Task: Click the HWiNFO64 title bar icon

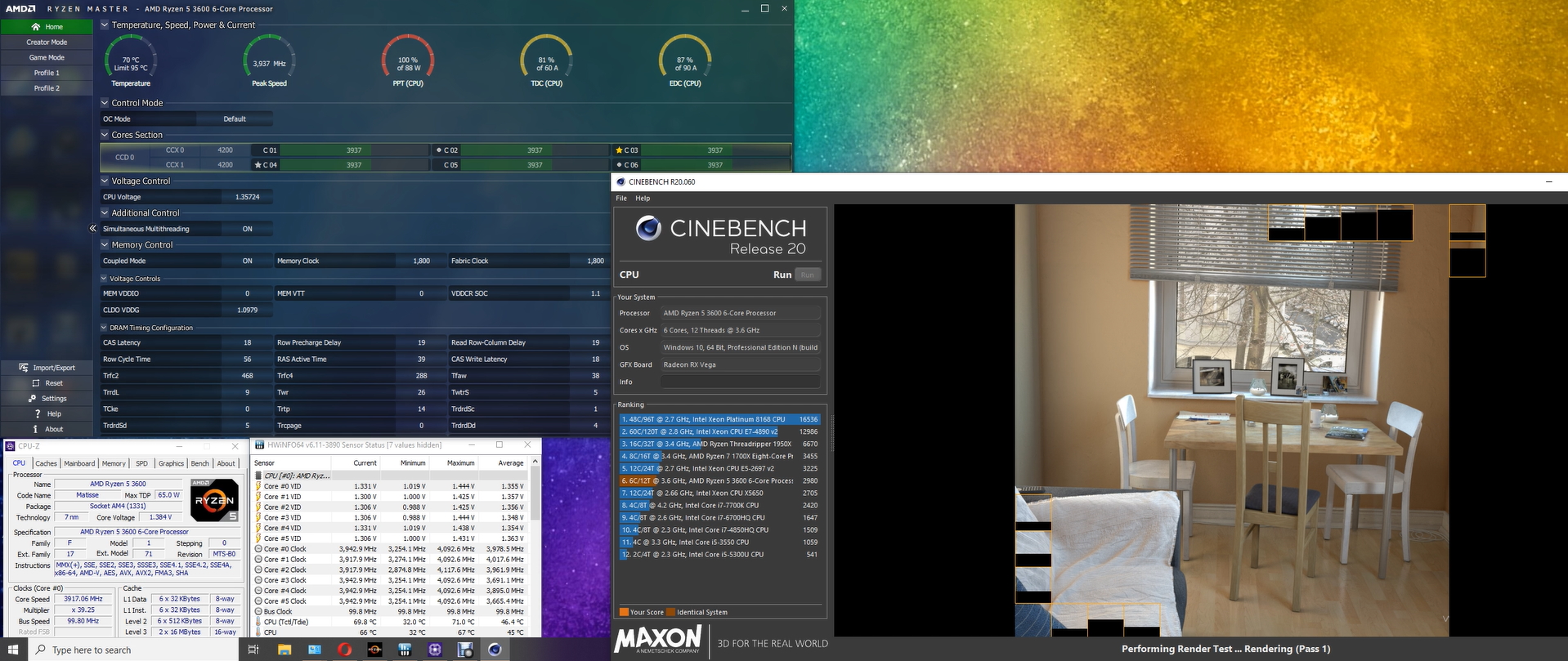Action: coord(259,445)
